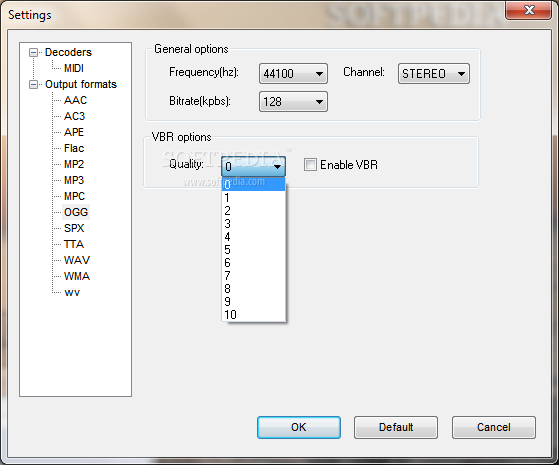
Task: Choose quality 3 in the list
Action: point(253,224)
